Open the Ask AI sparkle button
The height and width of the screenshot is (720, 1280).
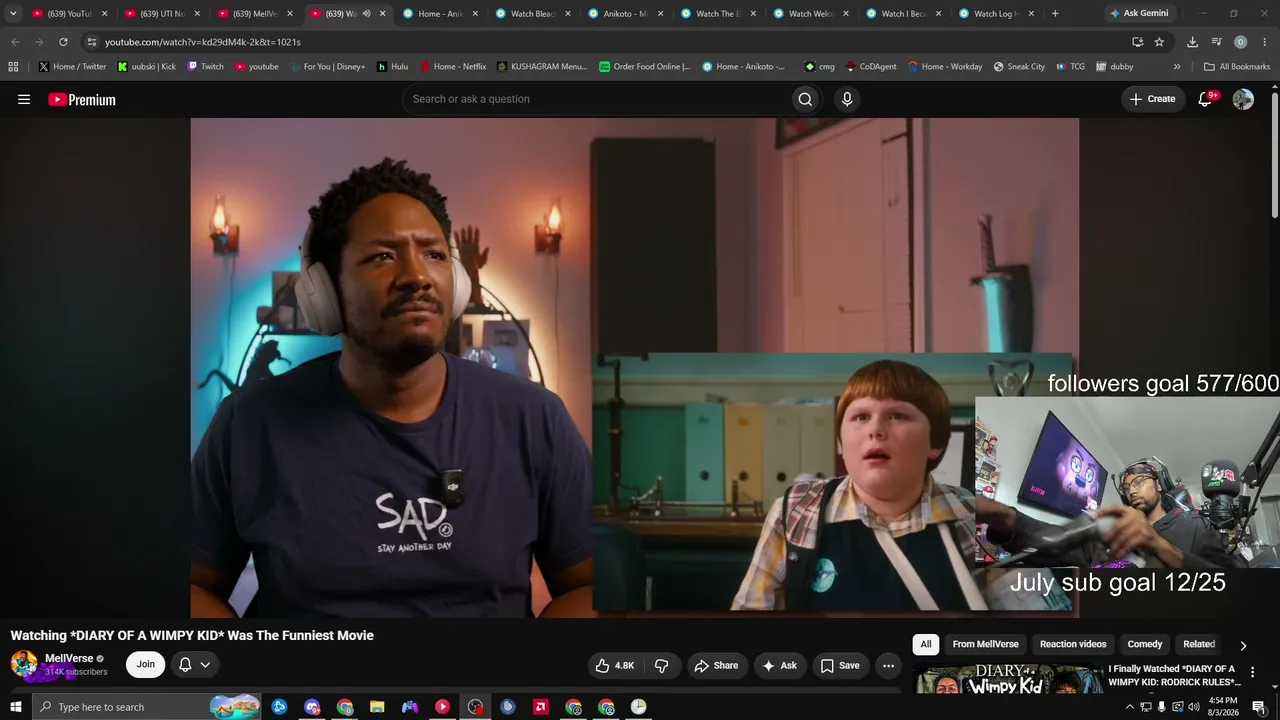(x=779, y=665)
